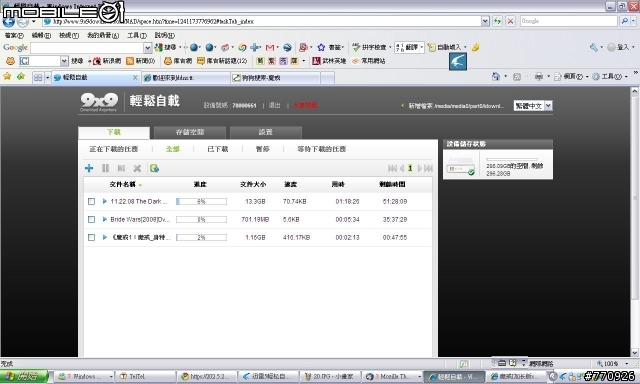
Task: Click play arrow on third download row
Action: (104, 237)
